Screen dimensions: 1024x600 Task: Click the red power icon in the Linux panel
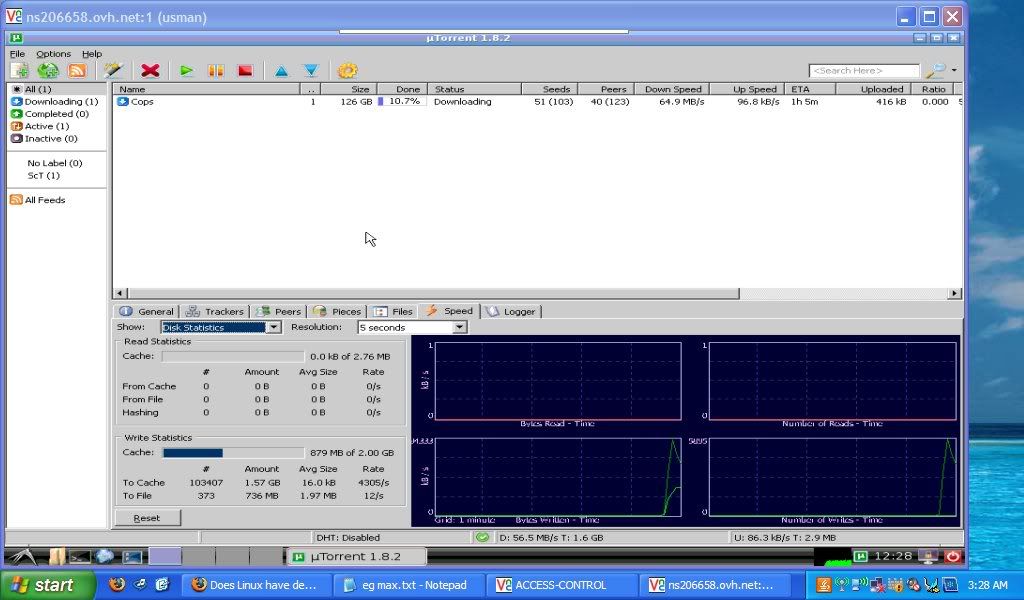coord(953,557)
